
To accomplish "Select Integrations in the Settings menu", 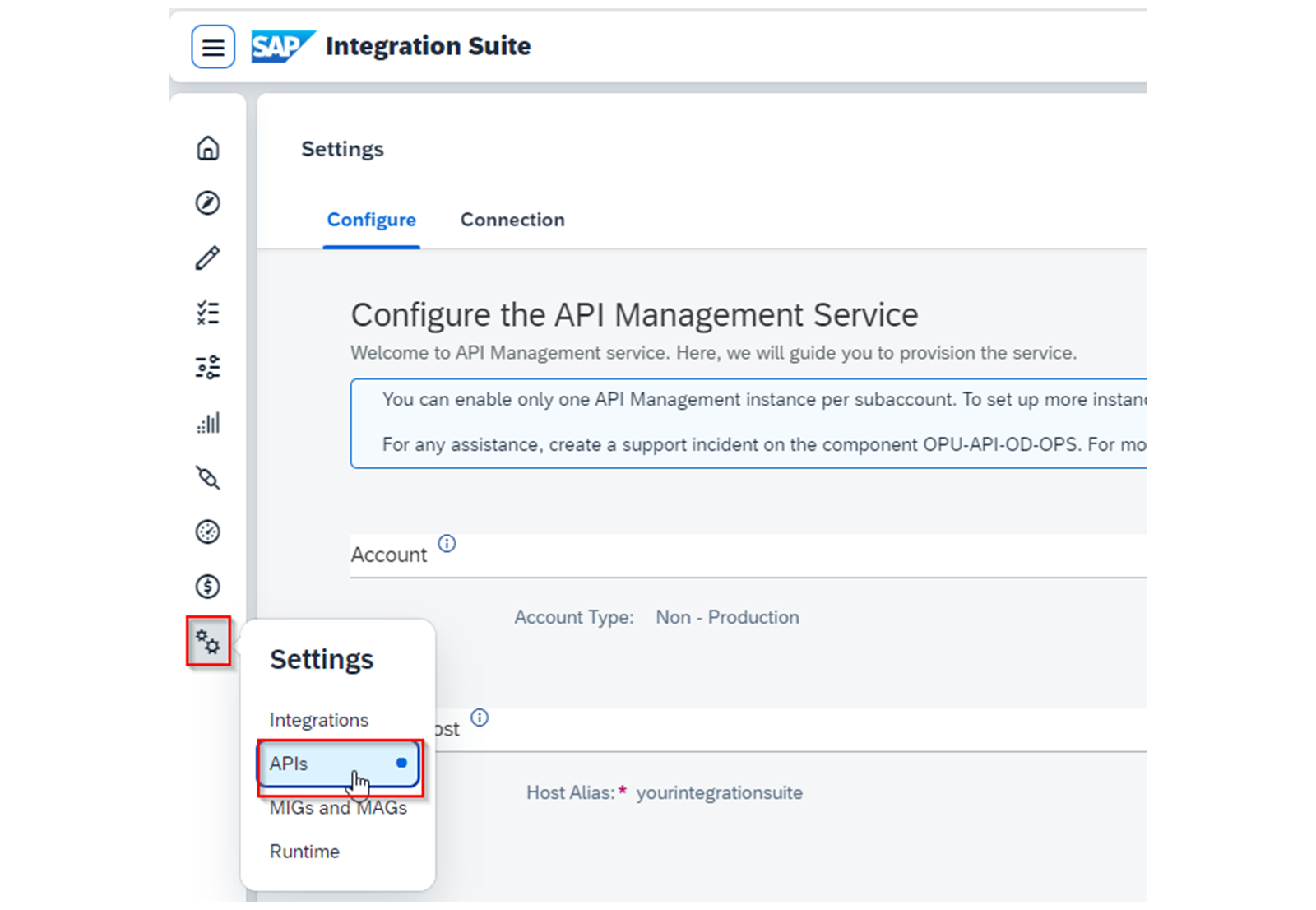I will pos(319,720).
